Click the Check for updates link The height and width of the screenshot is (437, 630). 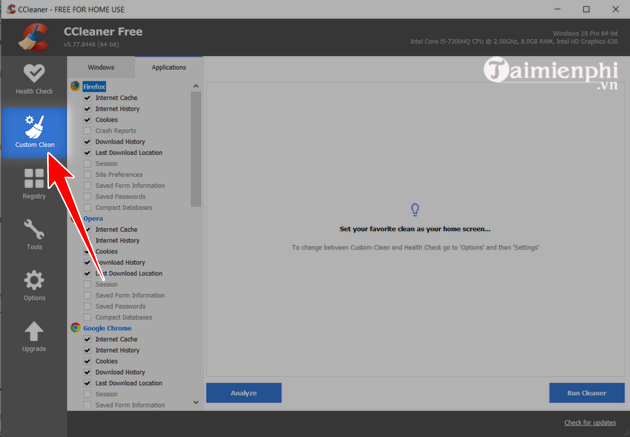[x=589, y=423]
